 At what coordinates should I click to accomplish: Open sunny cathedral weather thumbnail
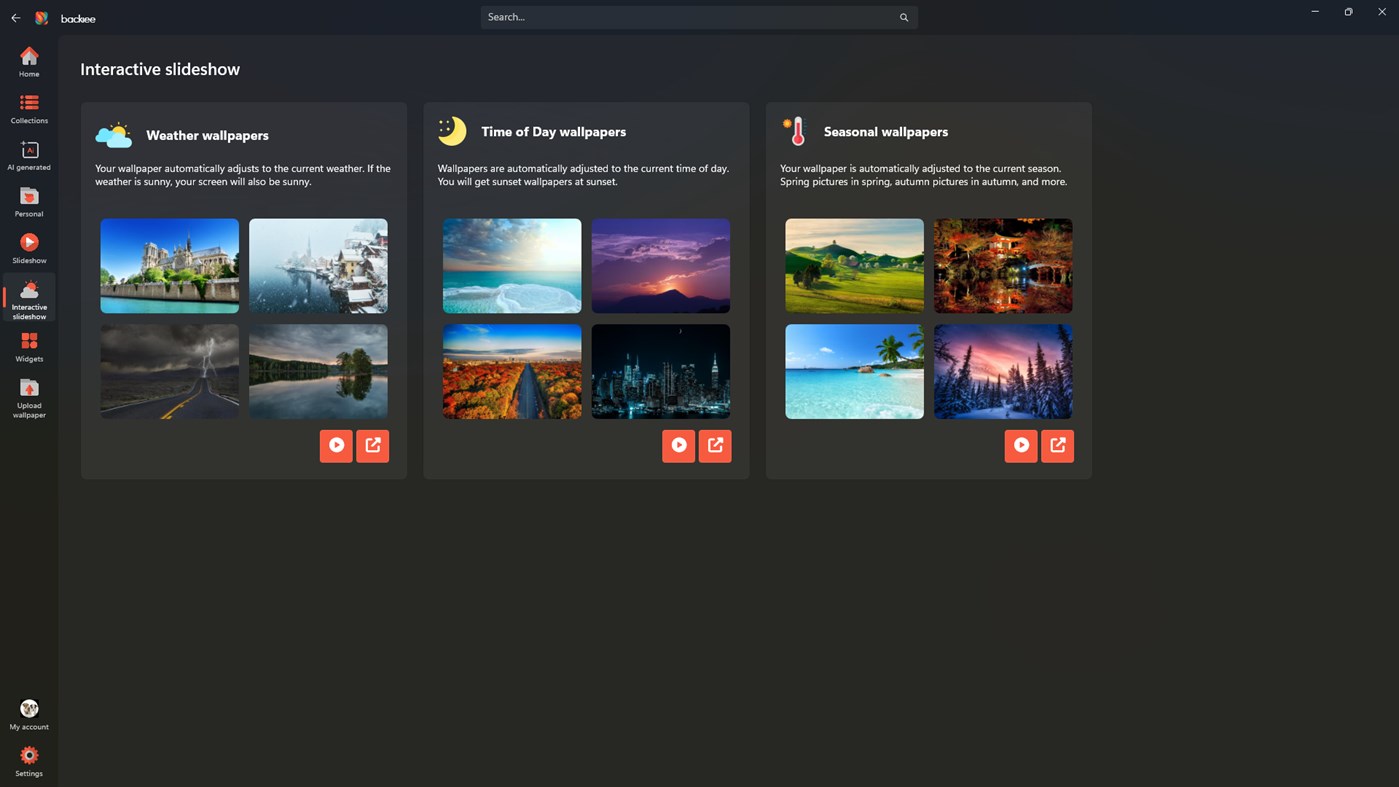(x=170, y=266)
